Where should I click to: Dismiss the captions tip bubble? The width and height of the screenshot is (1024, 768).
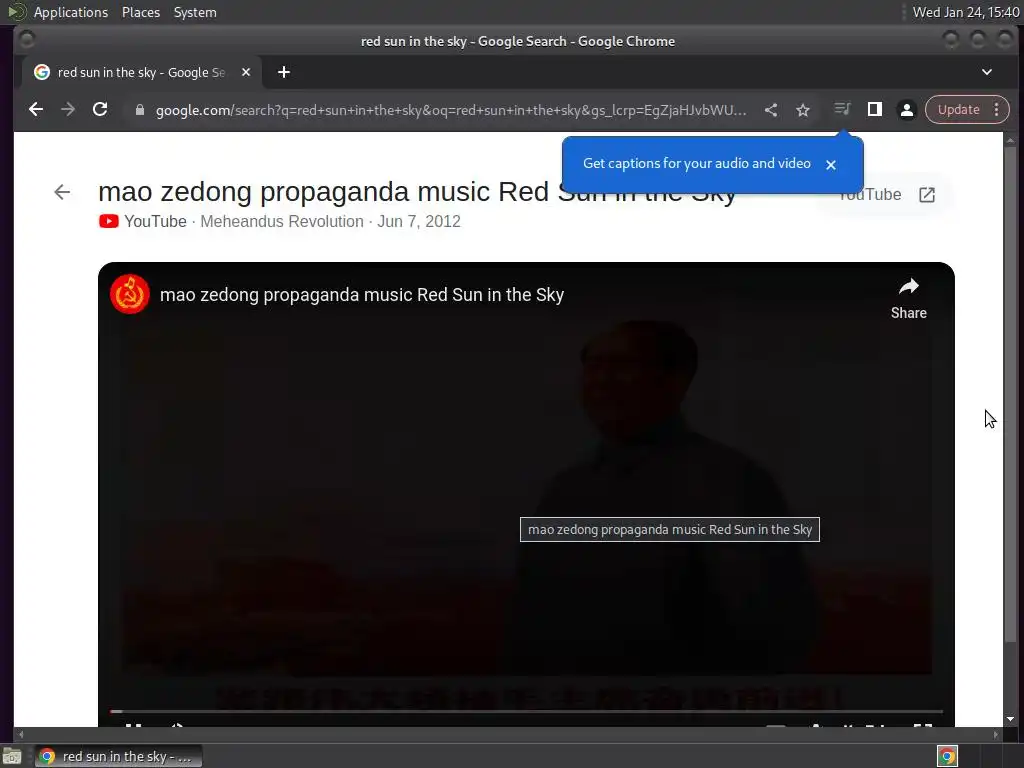pyautogui.click(x=831, y=165)
